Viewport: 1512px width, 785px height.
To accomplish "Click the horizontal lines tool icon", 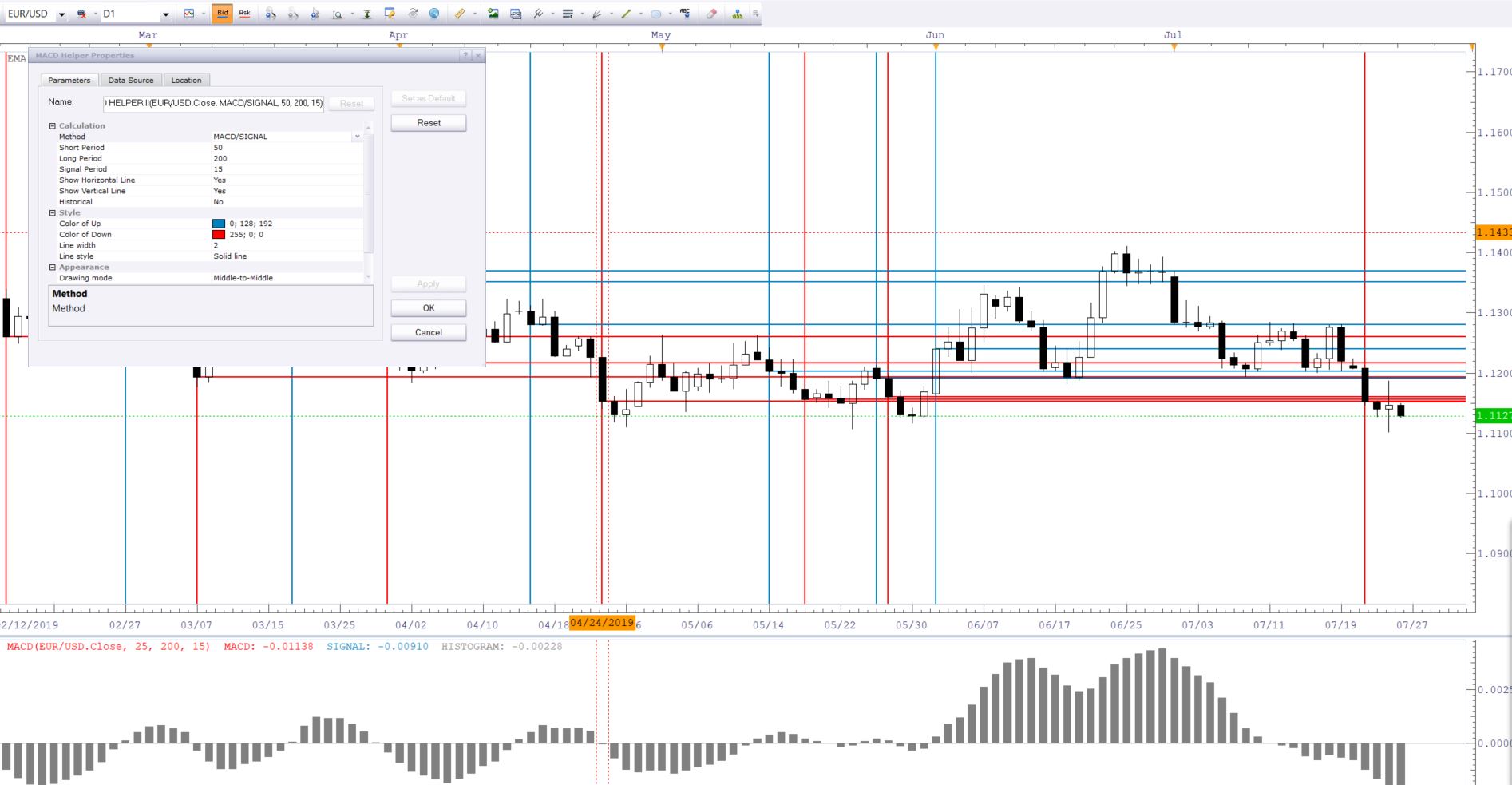I will [568, 14].
